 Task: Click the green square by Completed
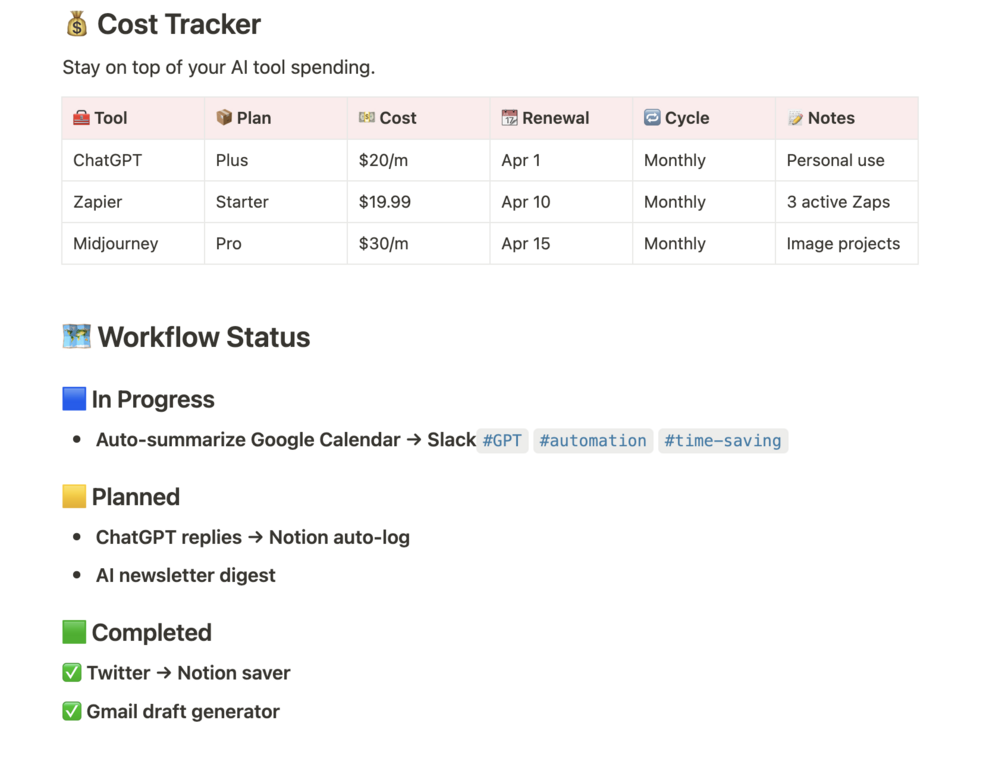pos(74,632)
